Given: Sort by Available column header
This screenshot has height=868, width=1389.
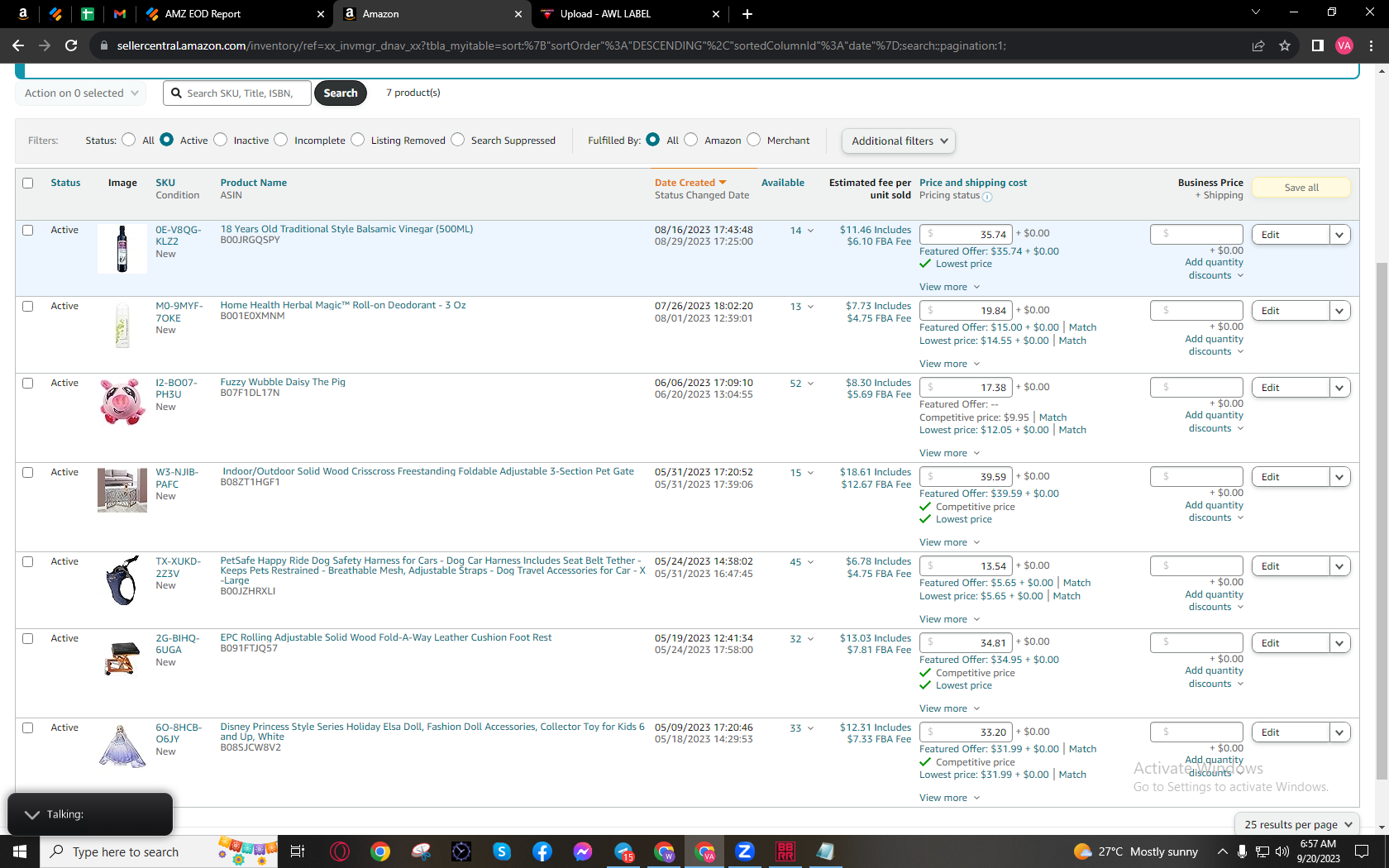Looking at the screenshot, I should (x=783, y=183).
